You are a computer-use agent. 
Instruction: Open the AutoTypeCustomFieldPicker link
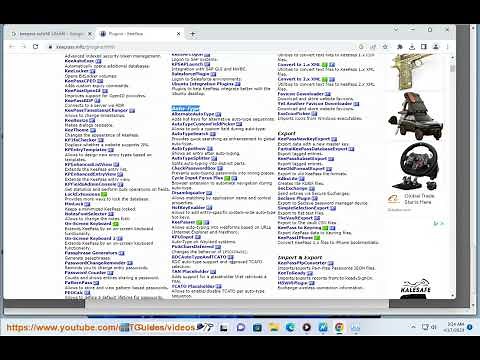point(203,124)
